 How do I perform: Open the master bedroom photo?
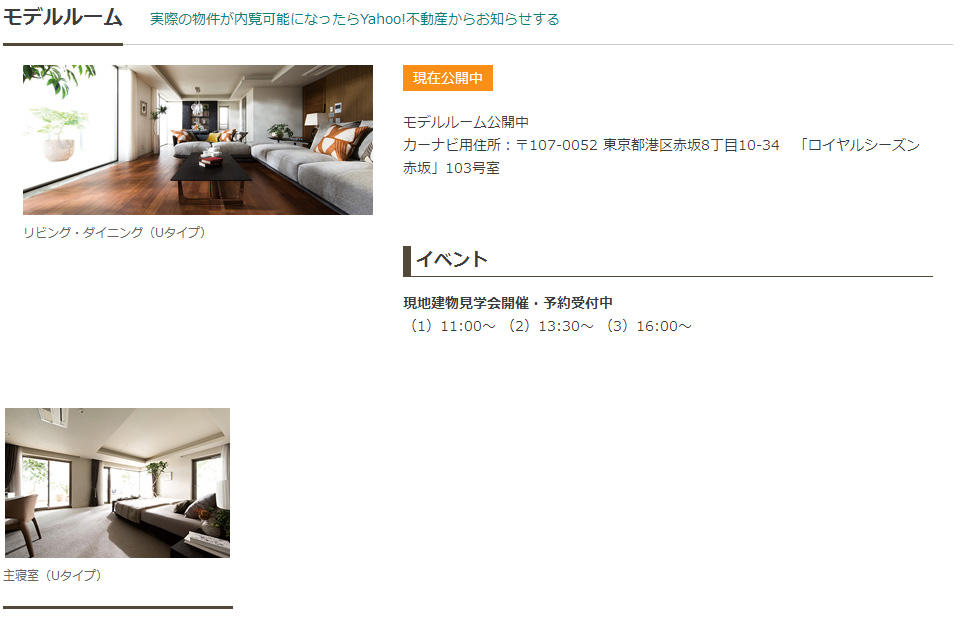pos(117,483)
